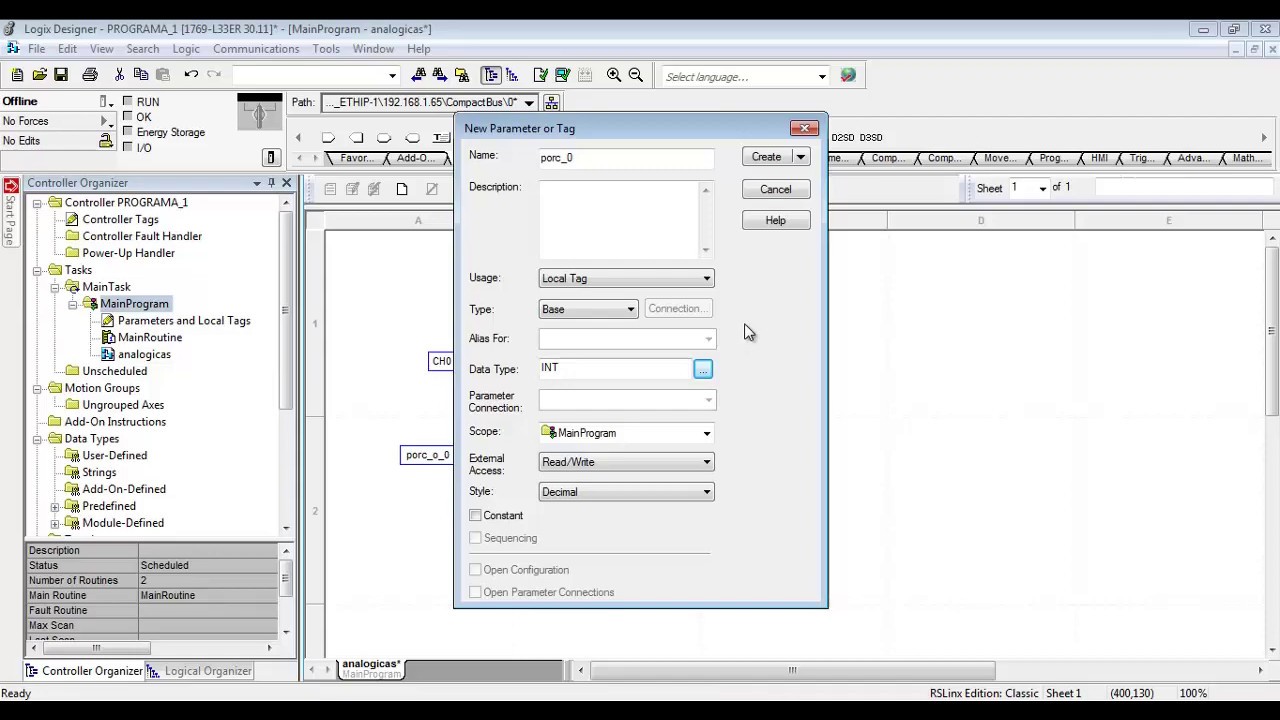Click the Zoom In magnifier icon
The height and width of the screenshot is (720, 1280).
[x=613, y=75]
